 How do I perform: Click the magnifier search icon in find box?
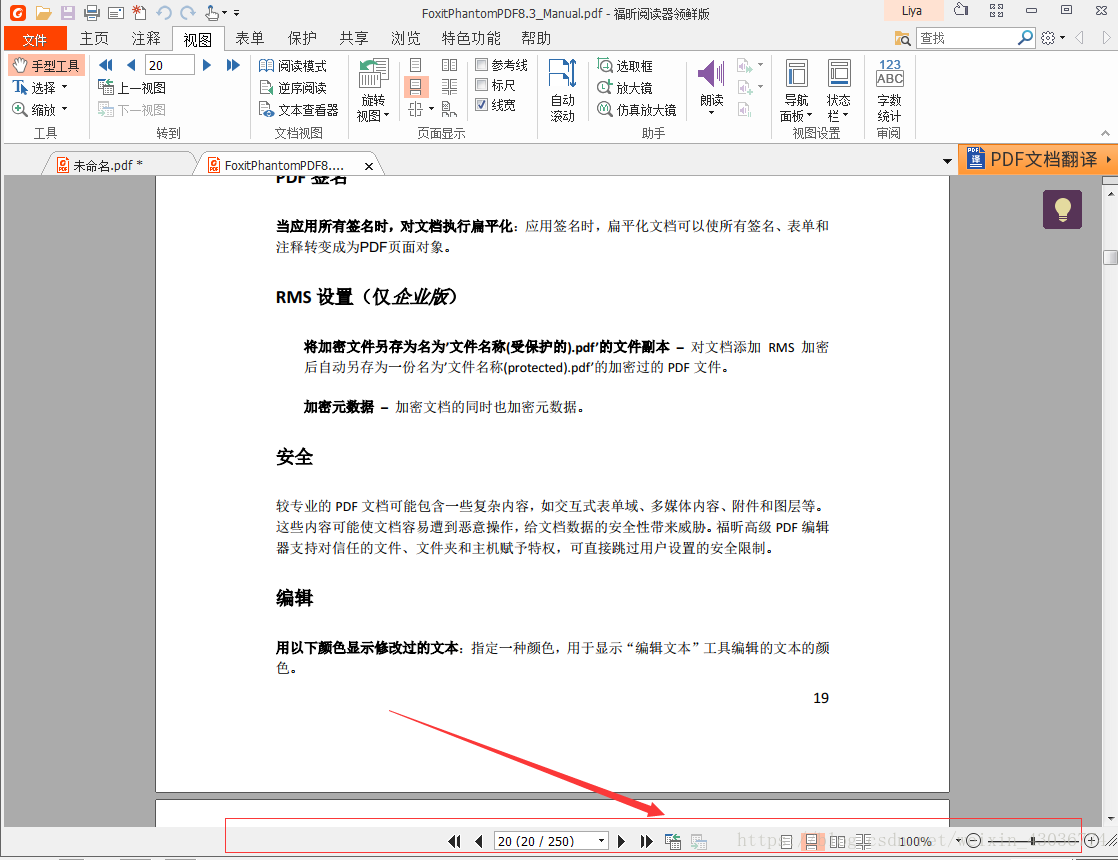point(1025,37)
